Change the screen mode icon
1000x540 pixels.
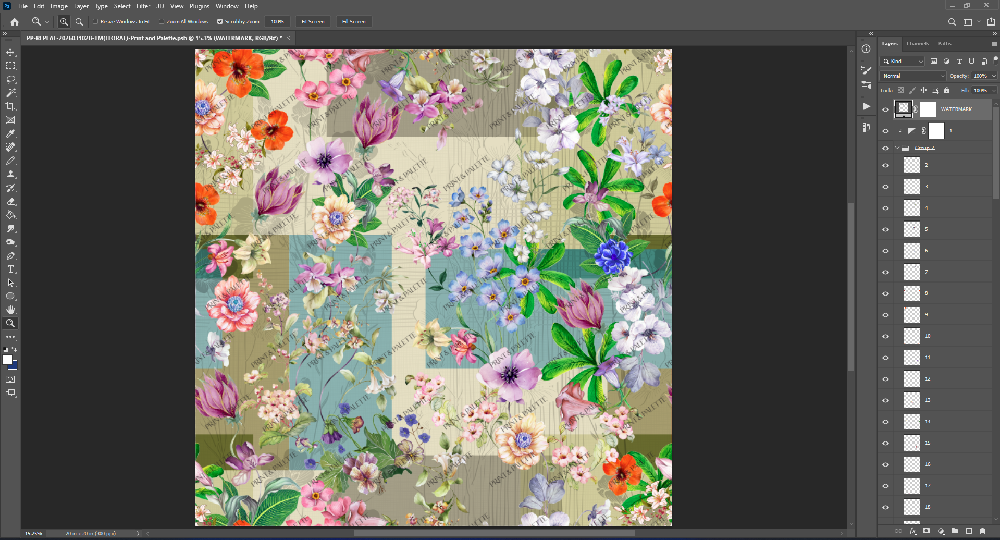tap(11, 393)
